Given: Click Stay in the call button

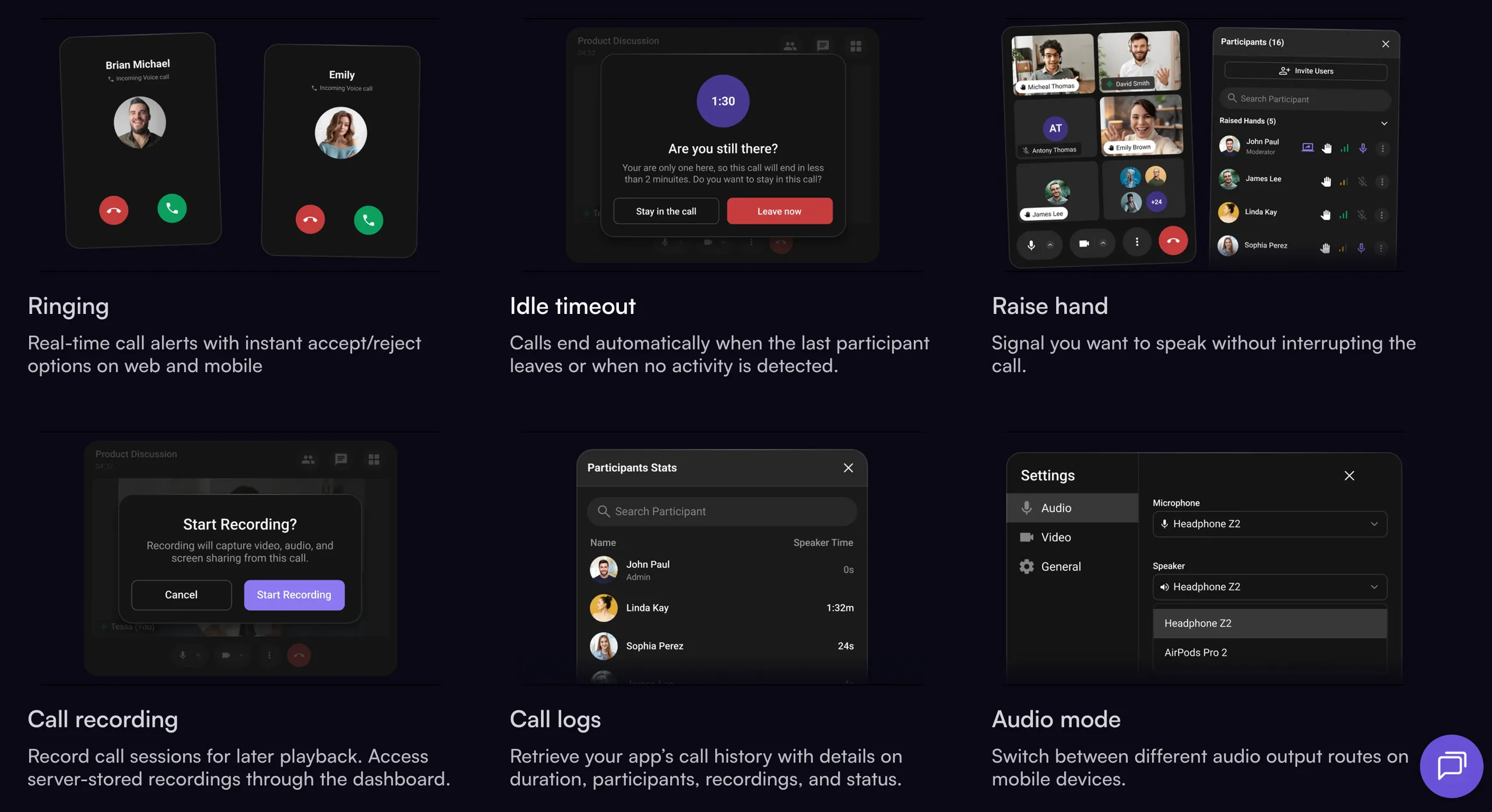Looking at the screenshot, I should [666, 211].
